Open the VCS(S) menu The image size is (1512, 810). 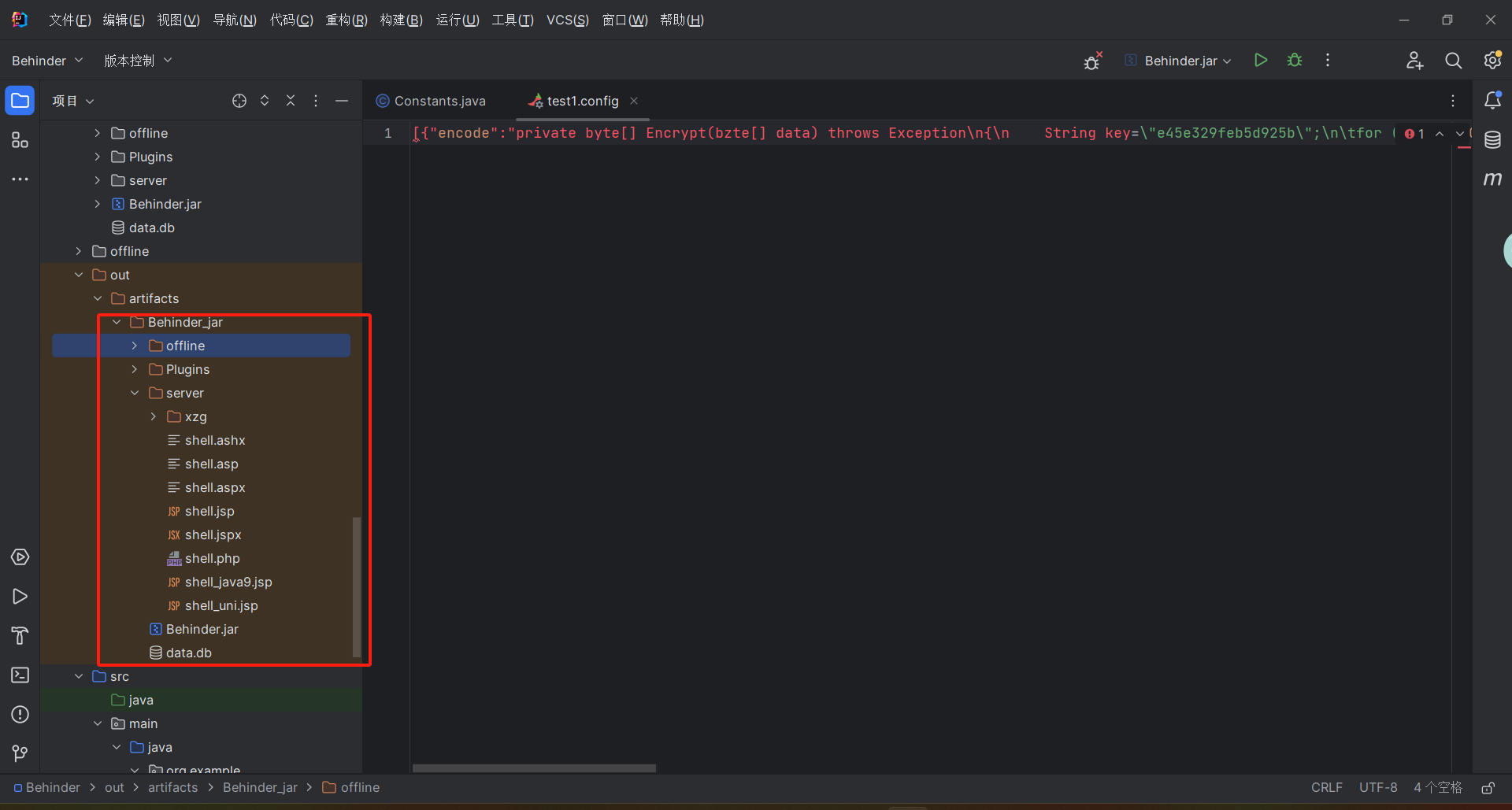(x=568, y=20)
